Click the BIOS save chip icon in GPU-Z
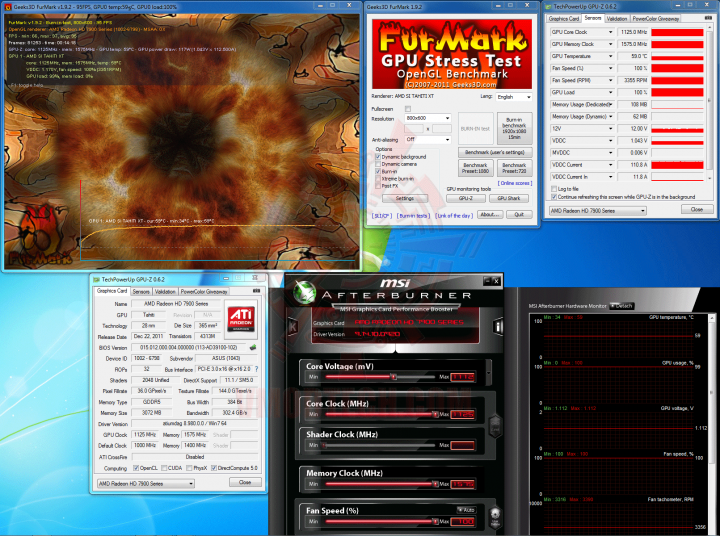This screenshot has width=720, height=536. coord(252,348)
